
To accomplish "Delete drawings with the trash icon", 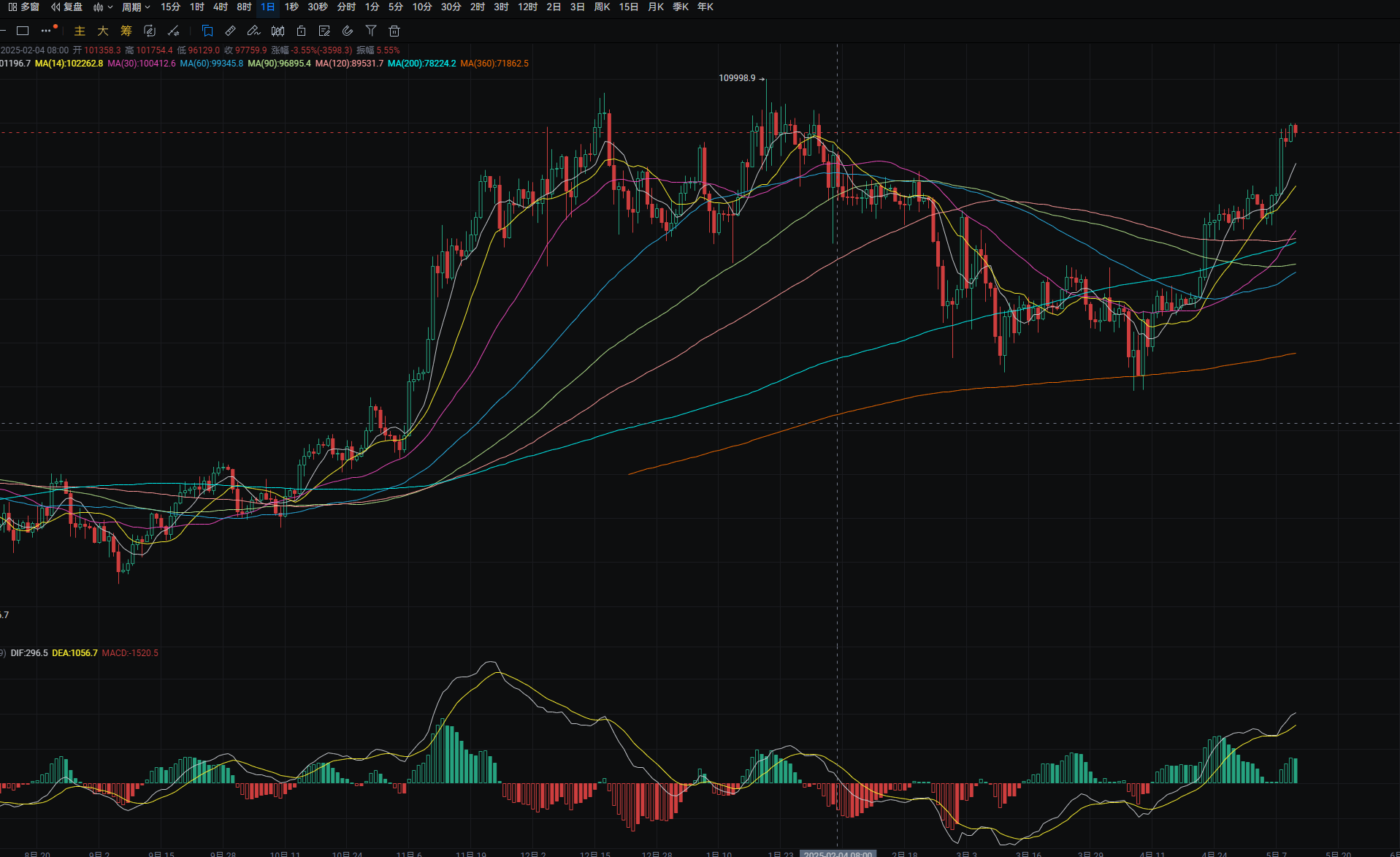I will coord(394,31).
